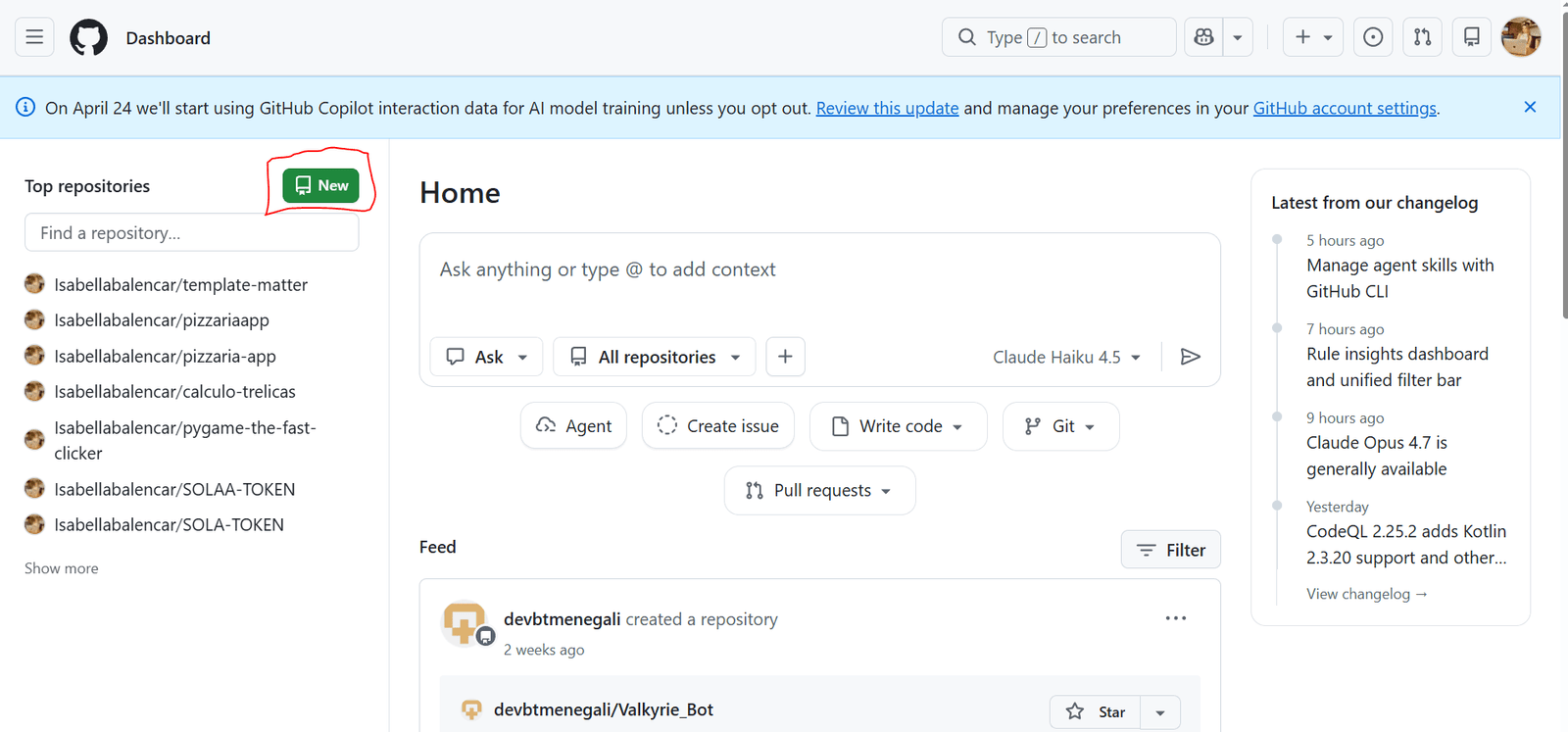
Task: Open the Claude Haiku 4.5 model selector
Action: (x=1066, y=357)
